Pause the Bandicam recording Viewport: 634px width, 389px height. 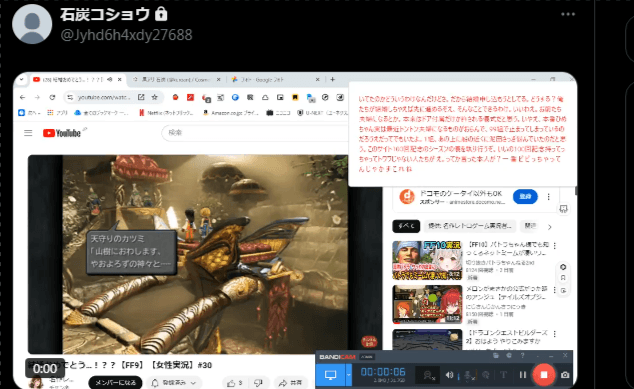523,375
